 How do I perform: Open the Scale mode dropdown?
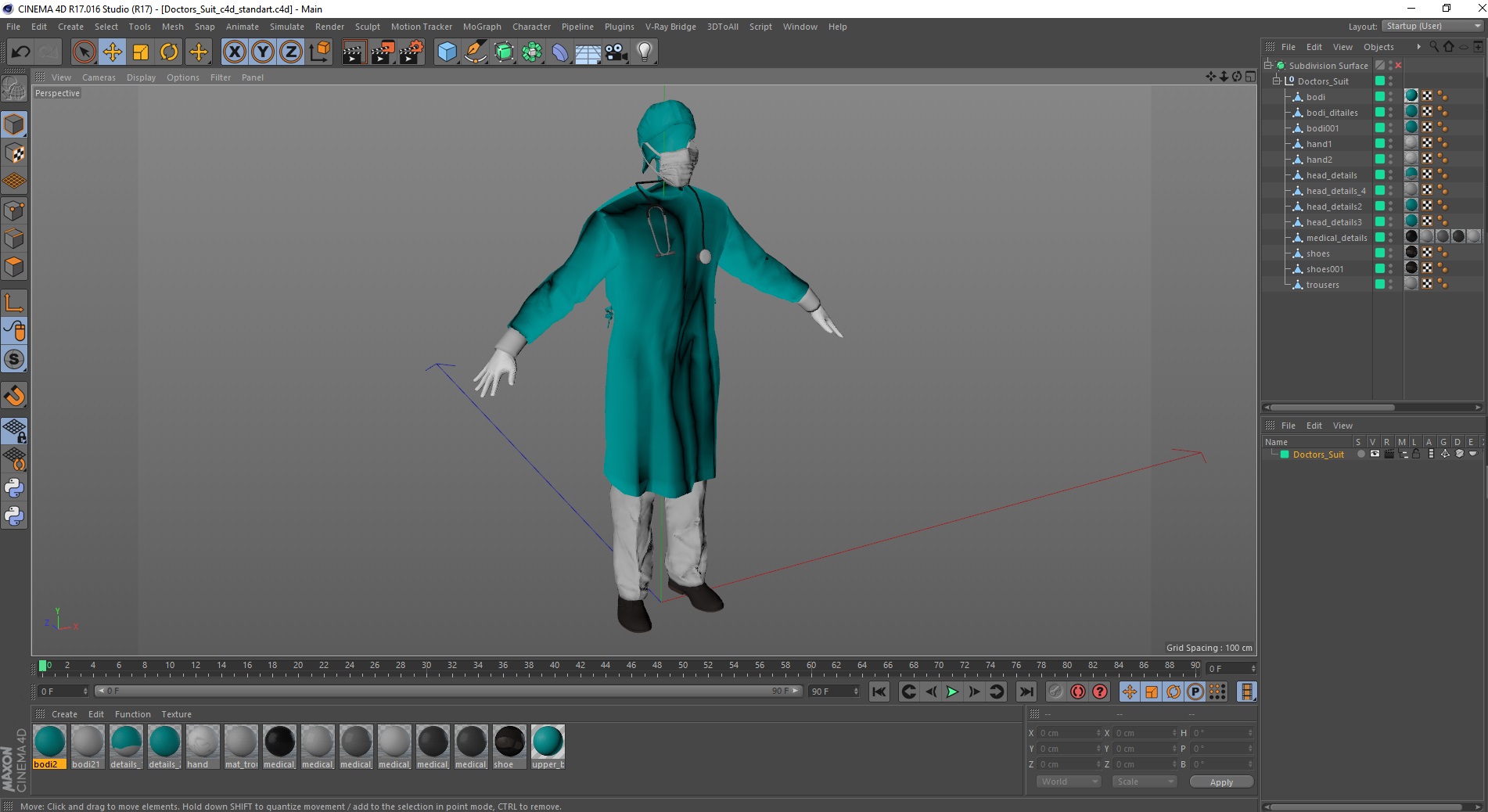1145,781
